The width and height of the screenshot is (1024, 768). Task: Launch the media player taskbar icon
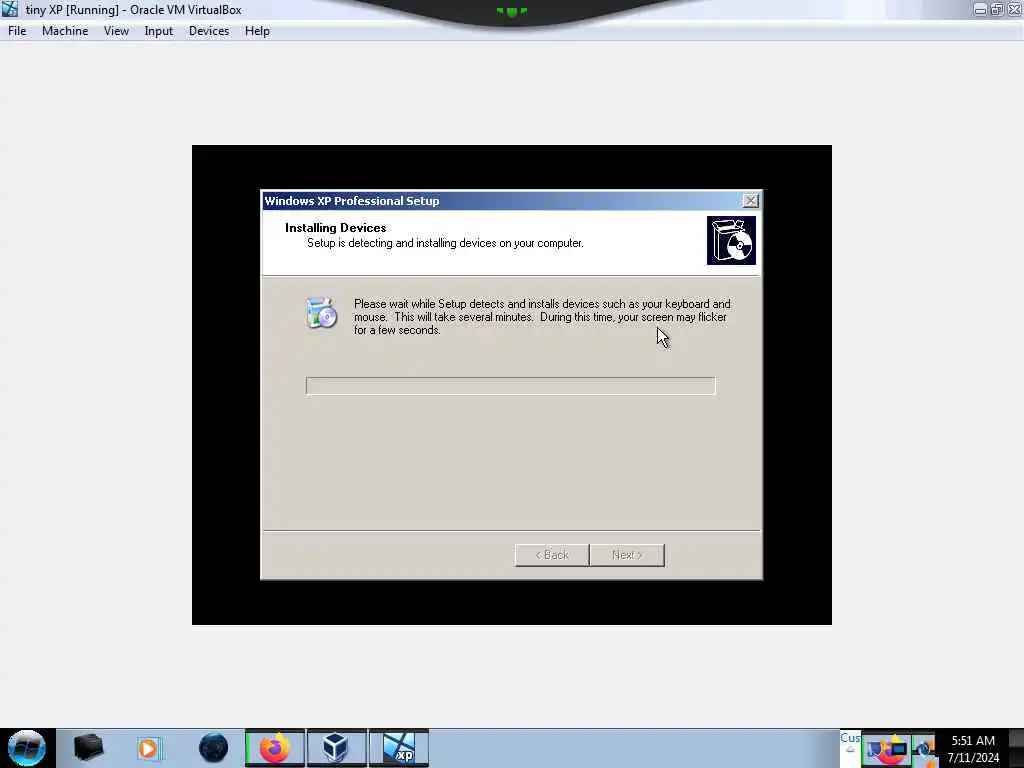pos(148,748)
